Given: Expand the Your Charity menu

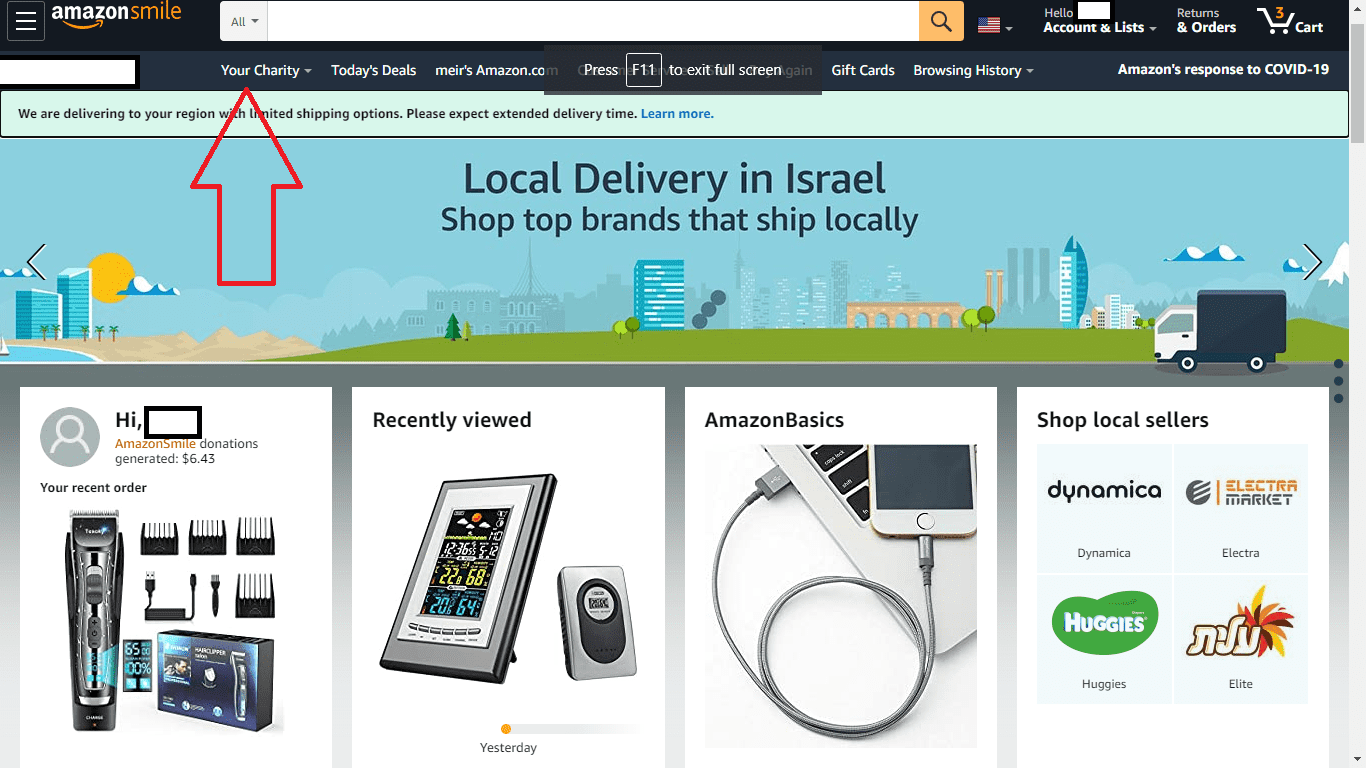Looking at the screenshot, I should 266,70.
